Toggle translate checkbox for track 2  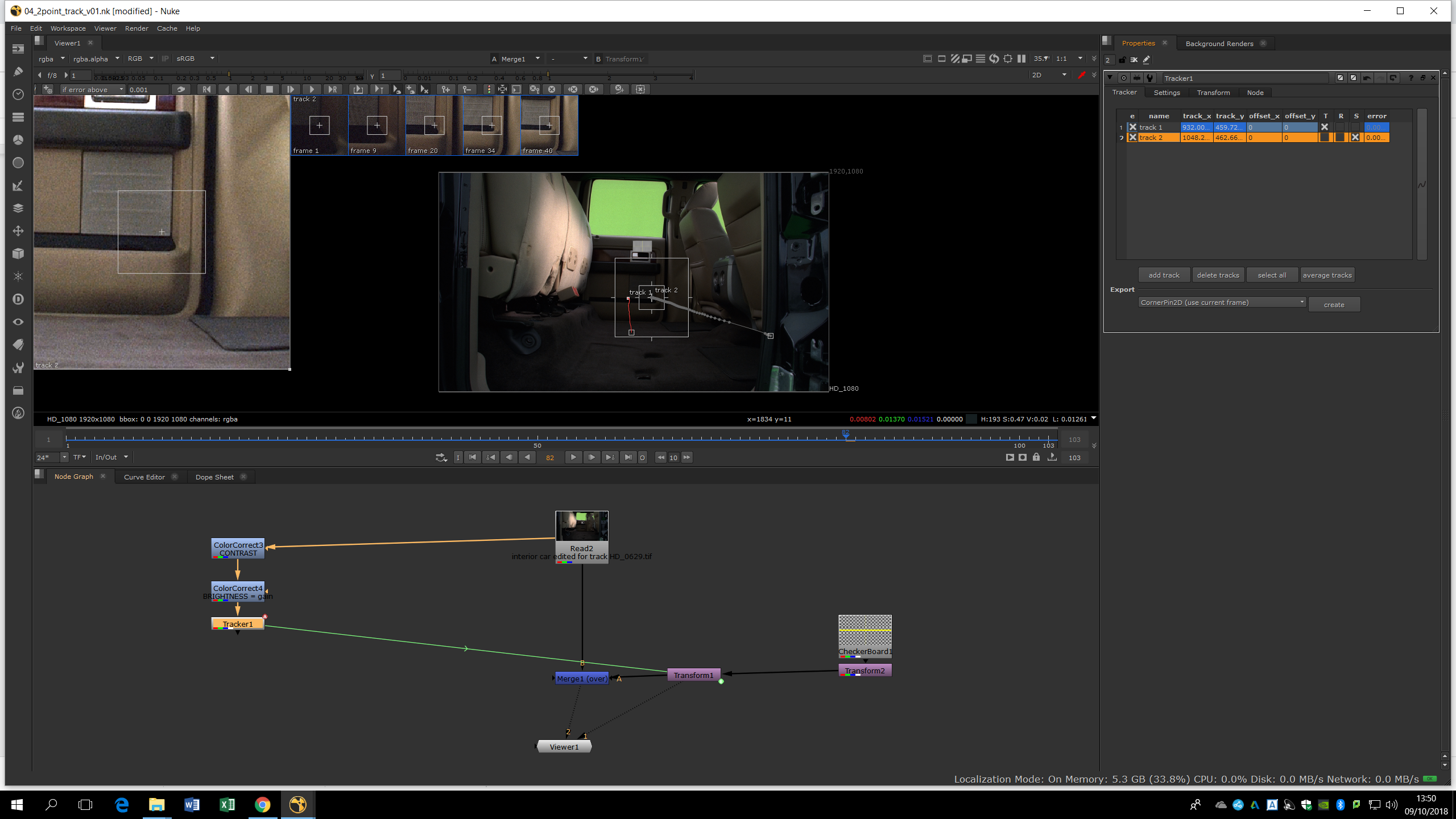coord(1325,138)
